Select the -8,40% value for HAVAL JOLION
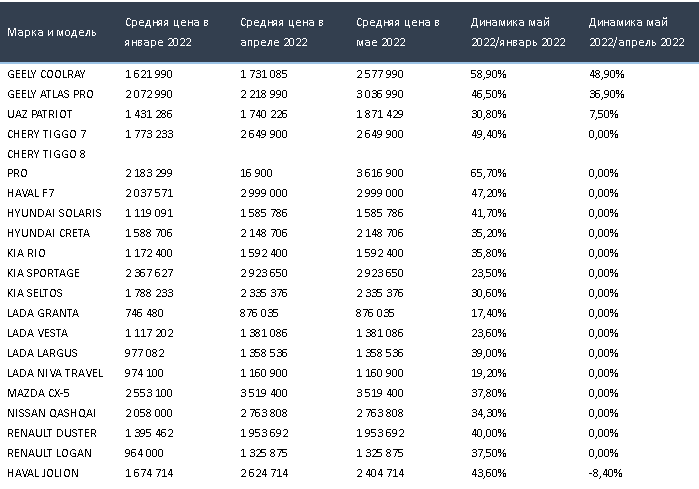This screenshot has height=489, width=699. 604,472
